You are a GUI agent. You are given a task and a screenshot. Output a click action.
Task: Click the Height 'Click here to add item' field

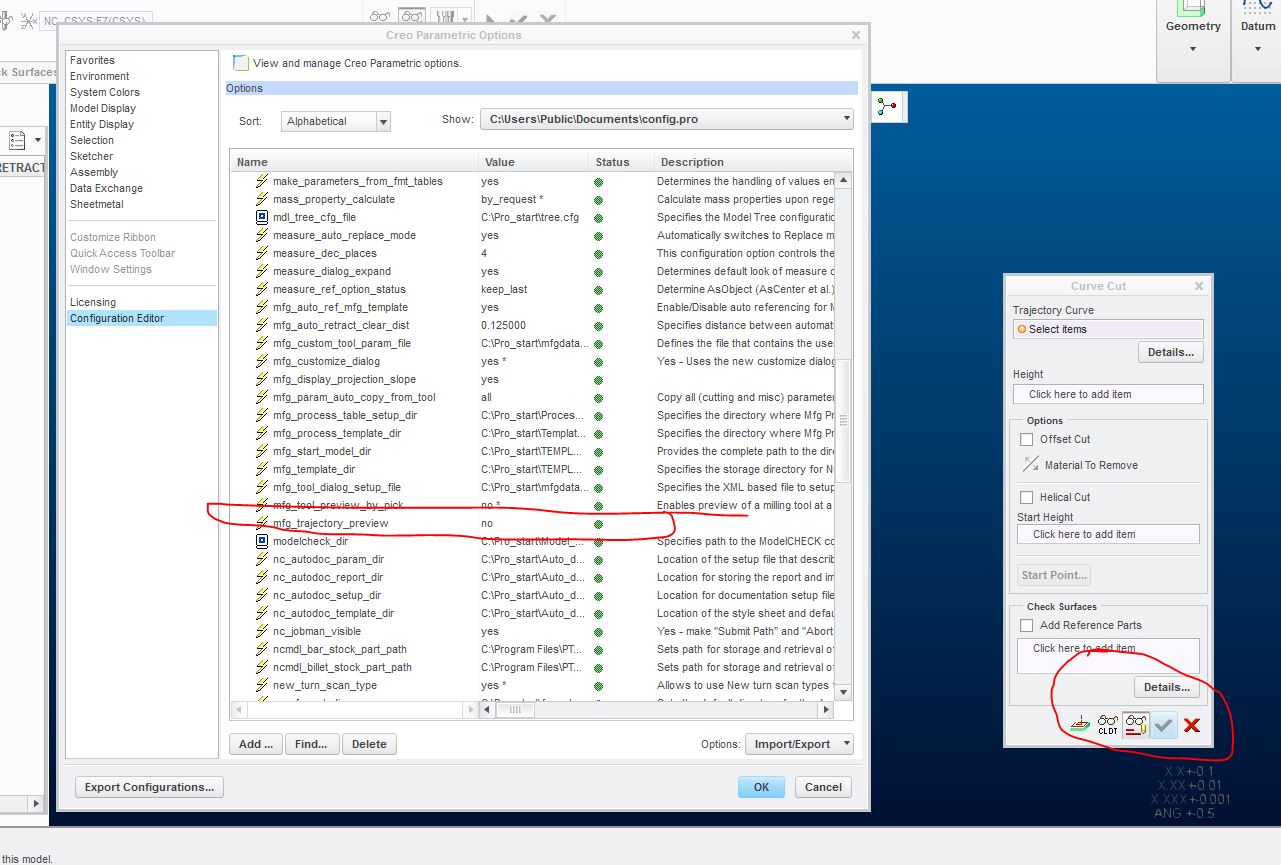1108,394
